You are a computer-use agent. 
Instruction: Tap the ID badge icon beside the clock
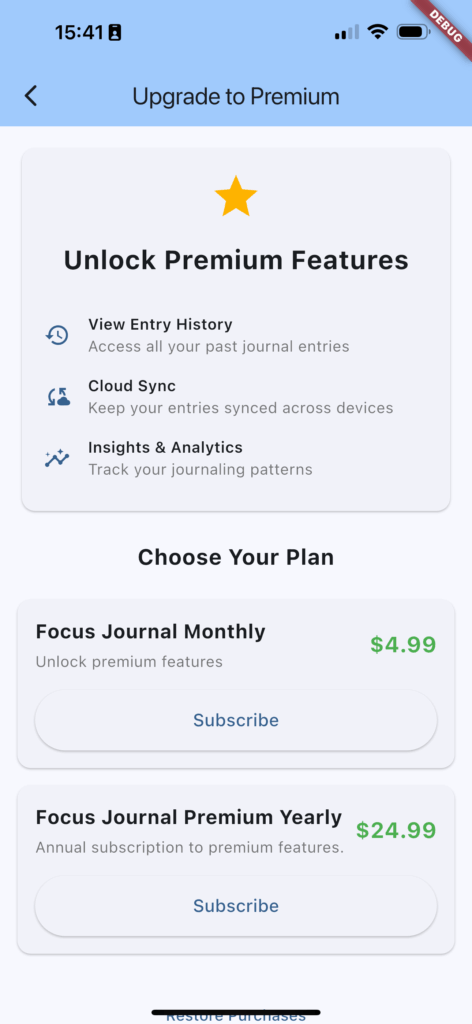(115, 33)
